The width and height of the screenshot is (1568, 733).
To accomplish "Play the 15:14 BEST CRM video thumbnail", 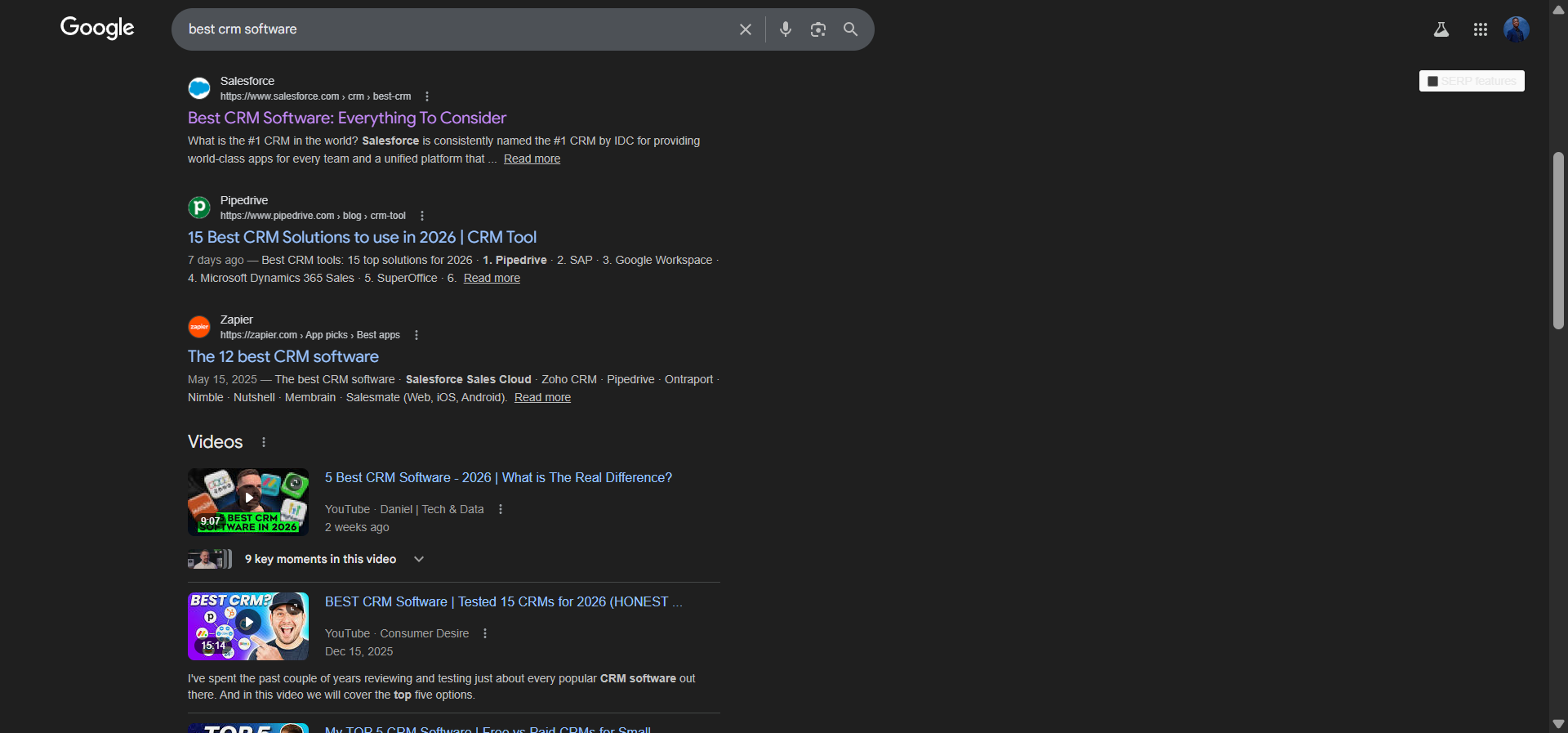I will [248, 626].
